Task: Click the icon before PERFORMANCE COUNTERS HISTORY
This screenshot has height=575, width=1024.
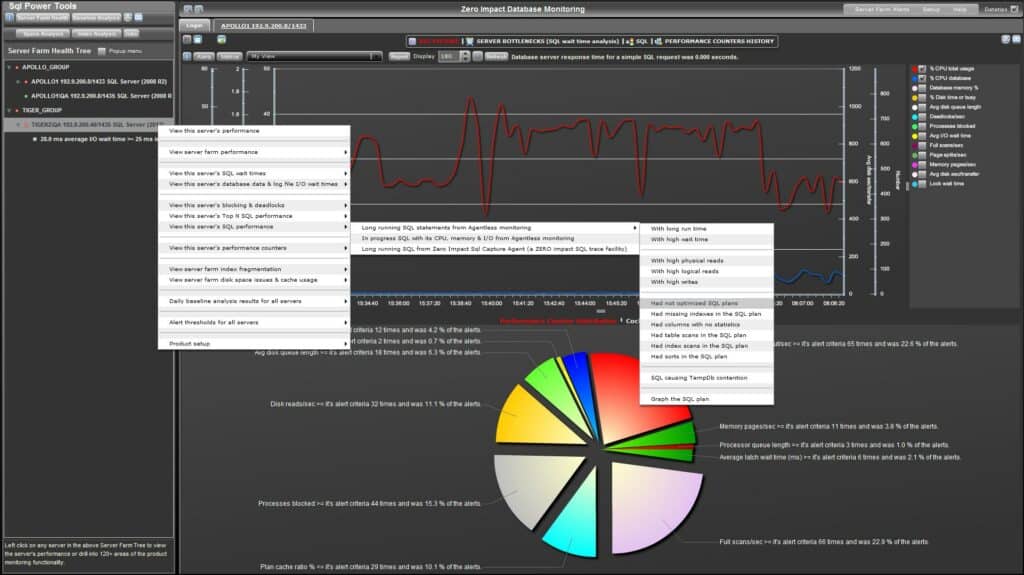Action: 658,41
